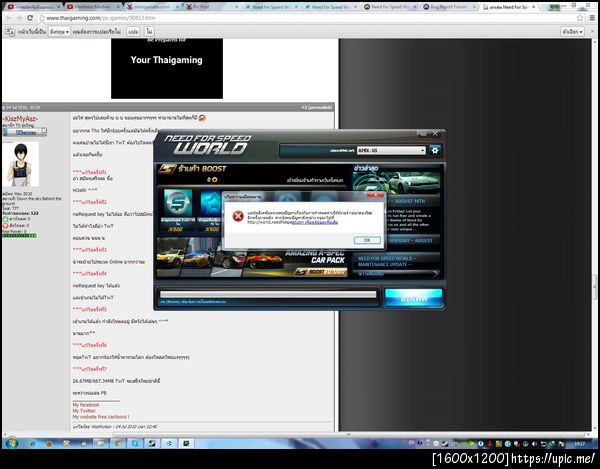The width and height of the screenshot is (600, 469).
Task: Click the browser forward arrow
Action: [19, 18]
